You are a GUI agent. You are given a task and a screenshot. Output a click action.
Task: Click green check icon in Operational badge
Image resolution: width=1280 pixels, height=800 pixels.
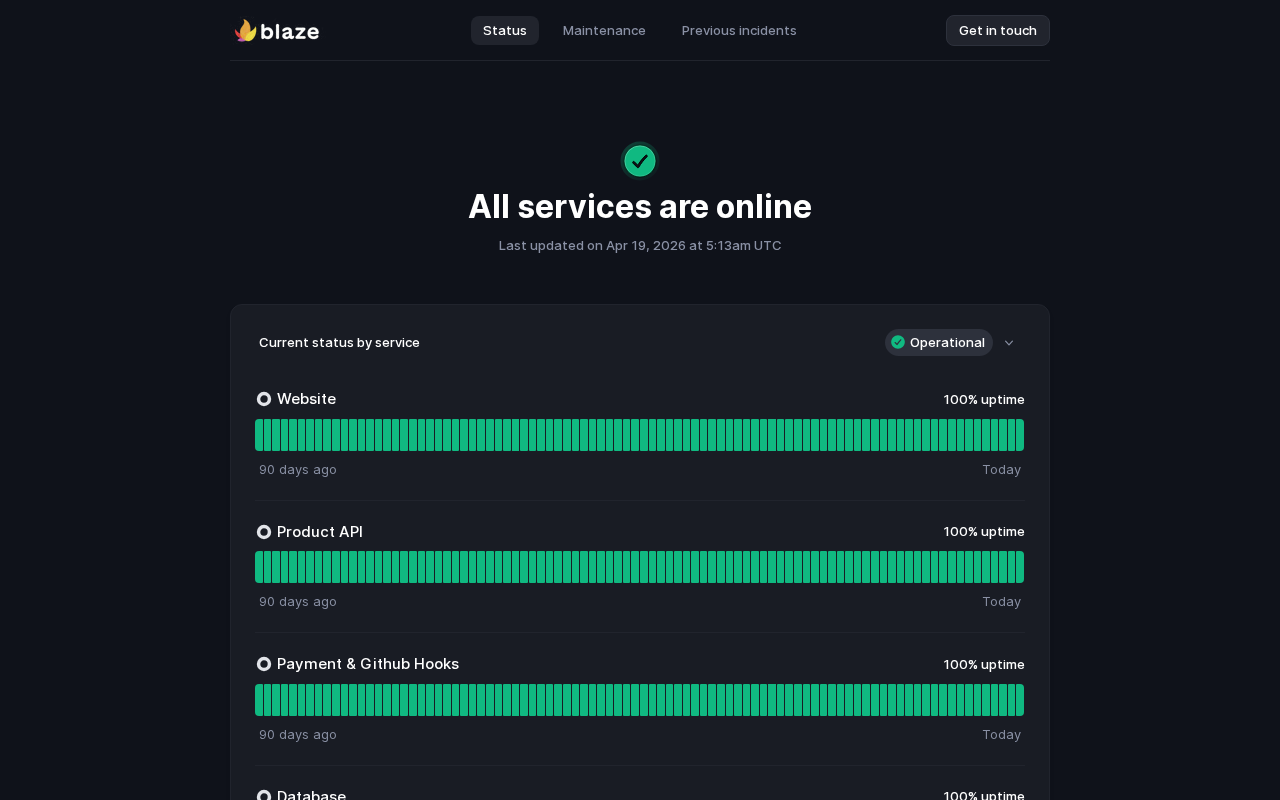click(898, 342)
